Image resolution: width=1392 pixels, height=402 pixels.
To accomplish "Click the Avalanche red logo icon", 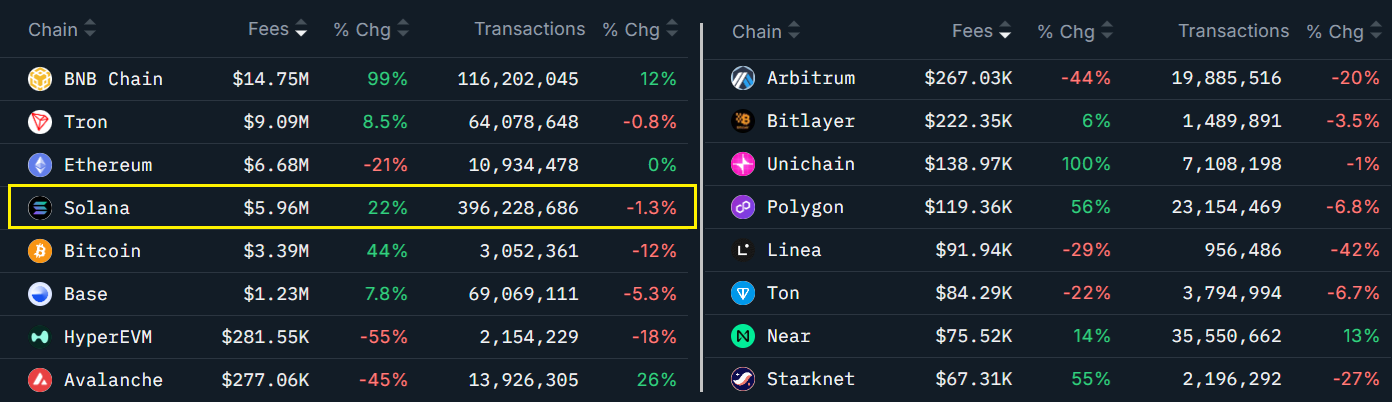I will [40, 380].
